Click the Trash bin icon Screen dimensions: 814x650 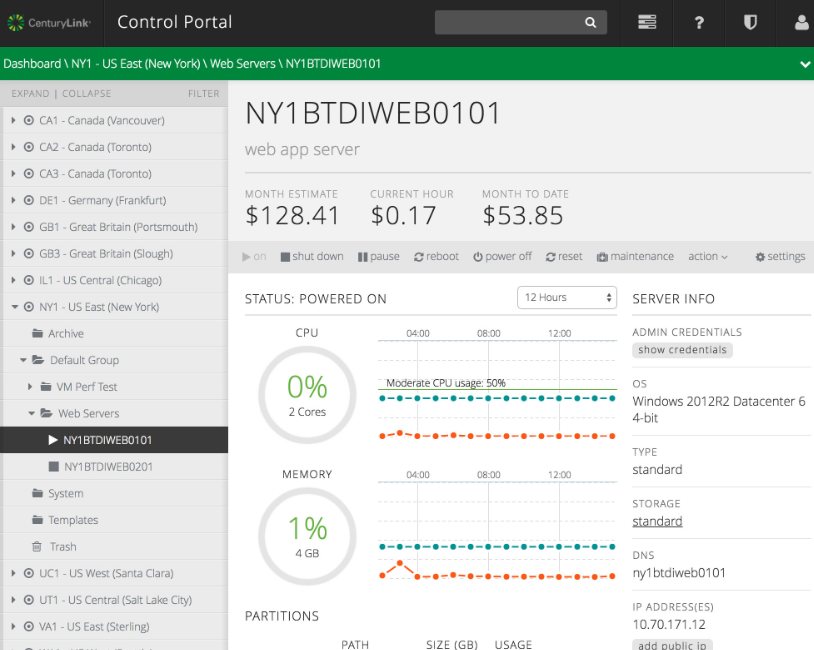click(x=37, y=546)
